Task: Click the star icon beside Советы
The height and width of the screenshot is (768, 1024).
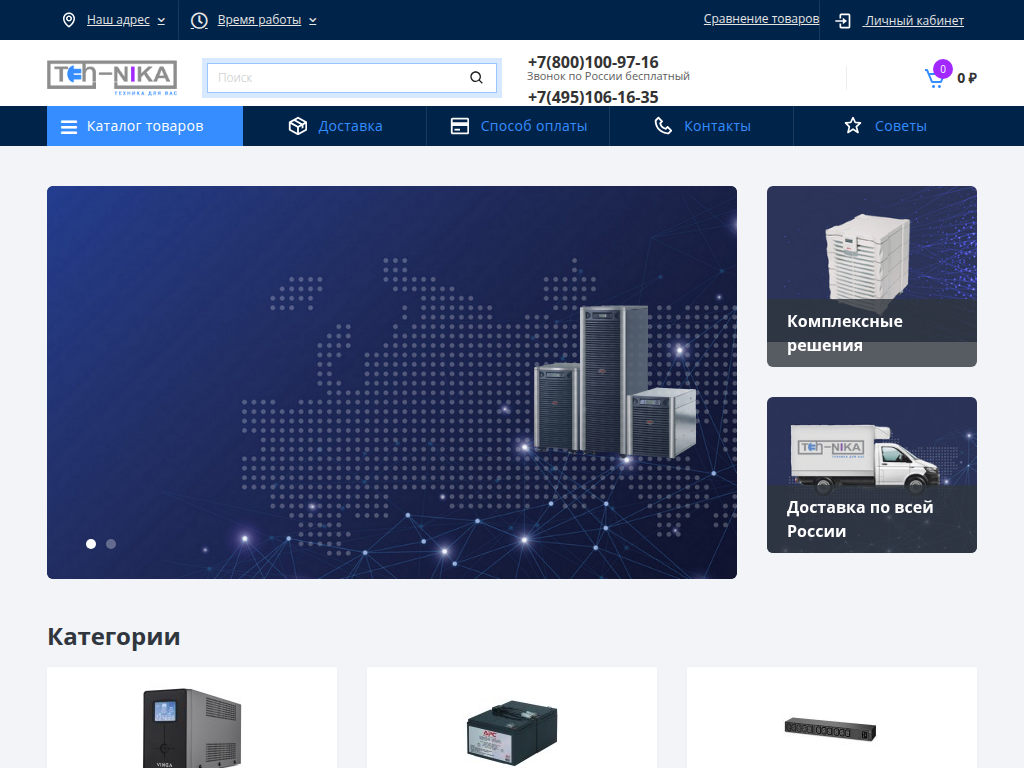Action: click(852, 126)
